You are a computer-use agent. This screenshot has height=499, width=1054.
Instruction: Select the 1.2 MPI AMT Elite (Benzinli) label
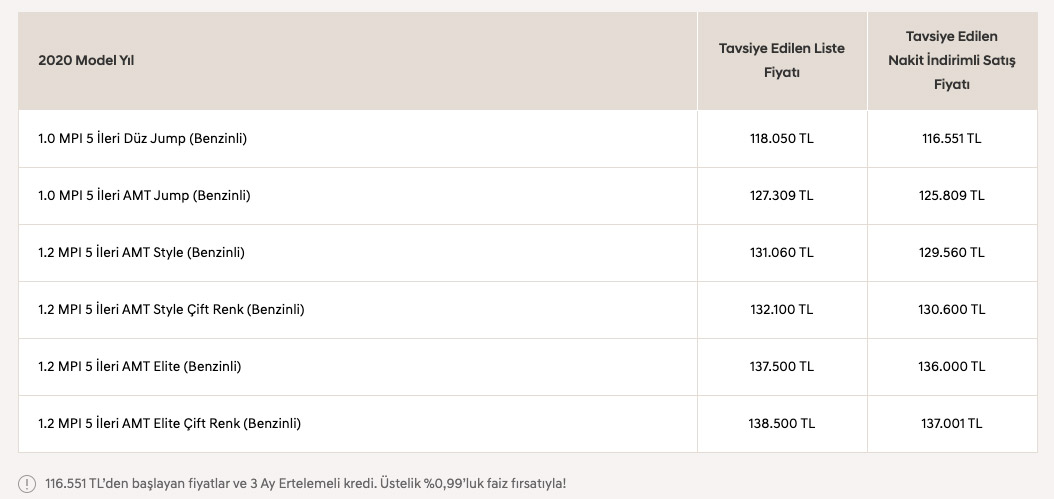[139, 367]
